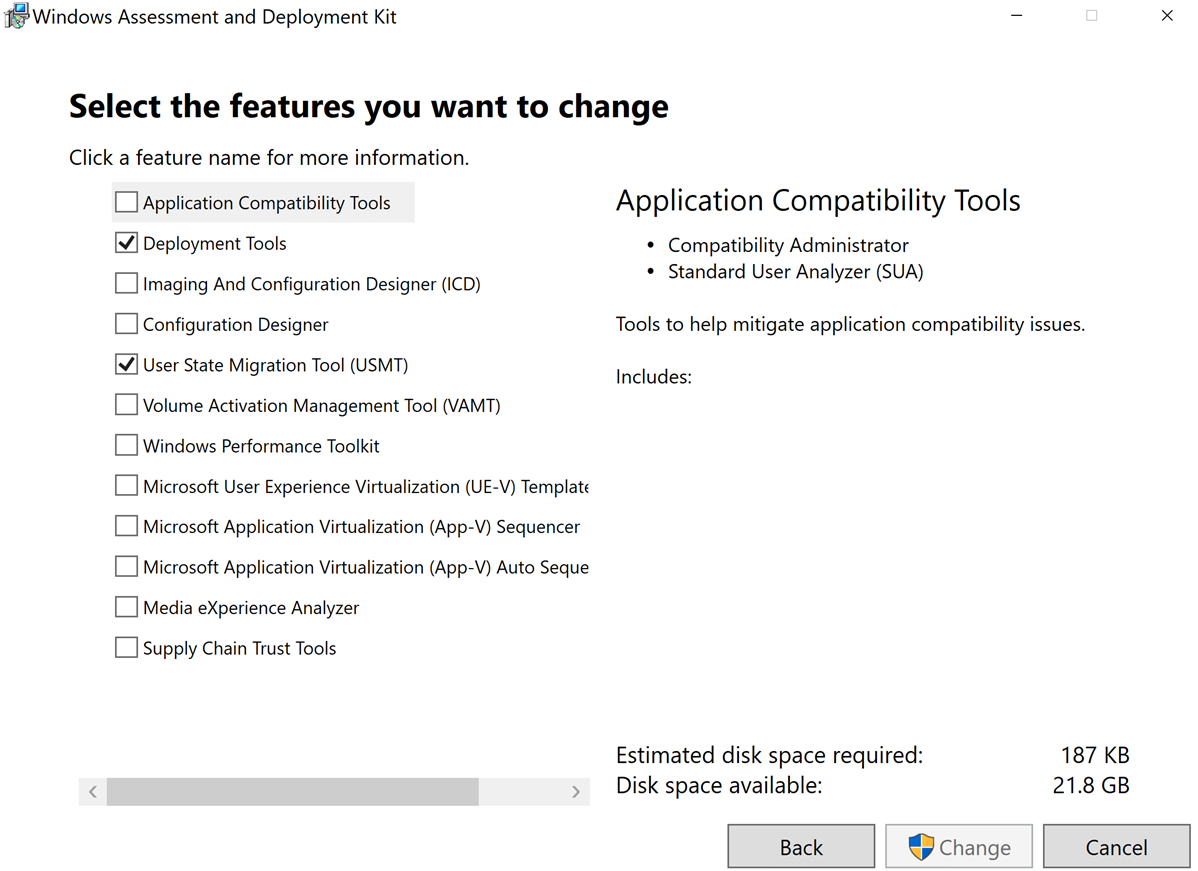Check the App-V Sequencer checkbox
Image resolution: width=1198 pixels, height=871 pixels.
(126, 526)
